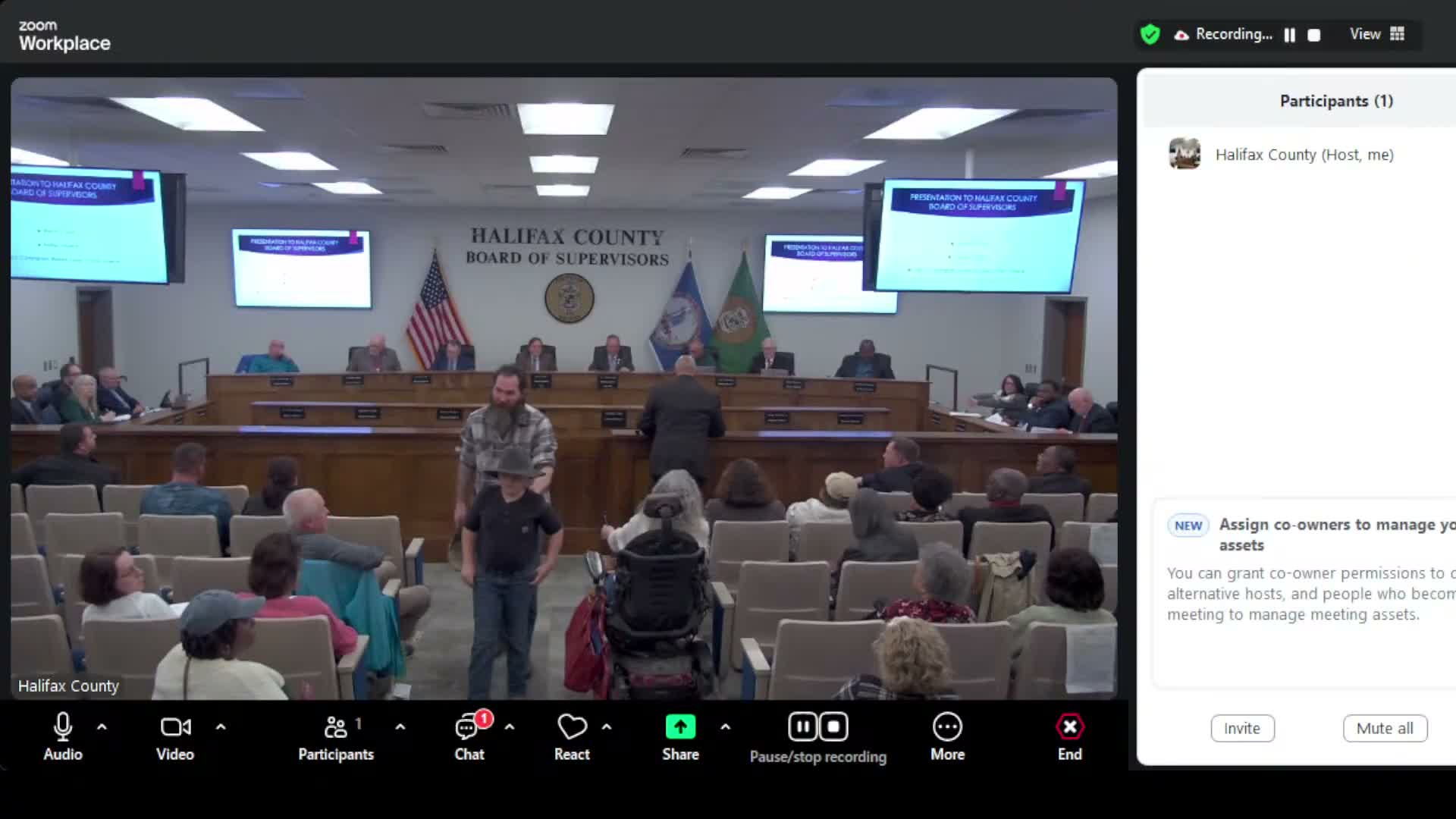
Task: Stop recording in bottom toolbar
Action: pos(833,727)
